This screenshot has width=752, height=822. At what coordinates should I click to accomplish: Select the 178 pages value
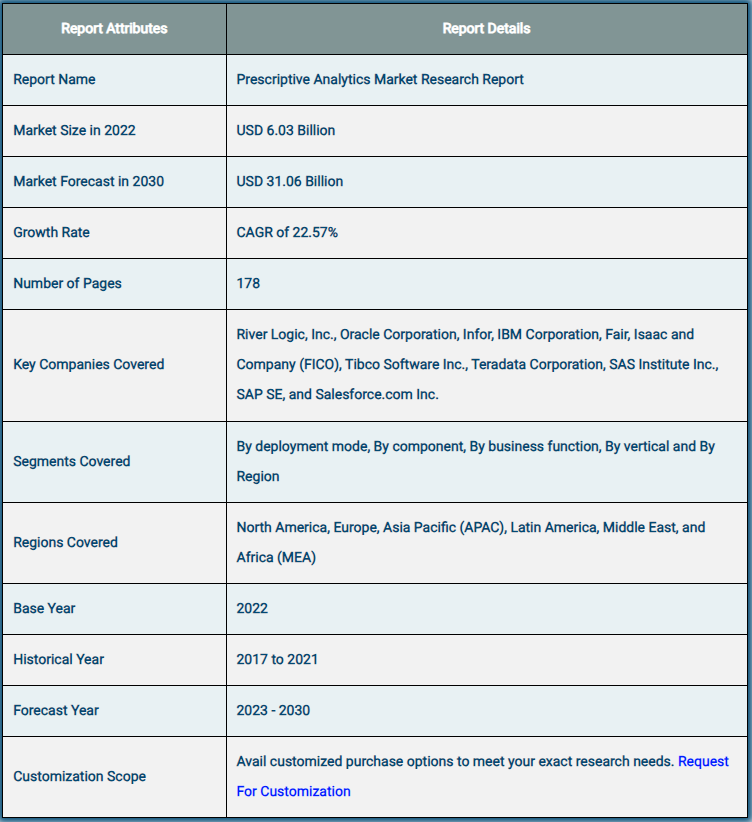[x=248, y=283]
